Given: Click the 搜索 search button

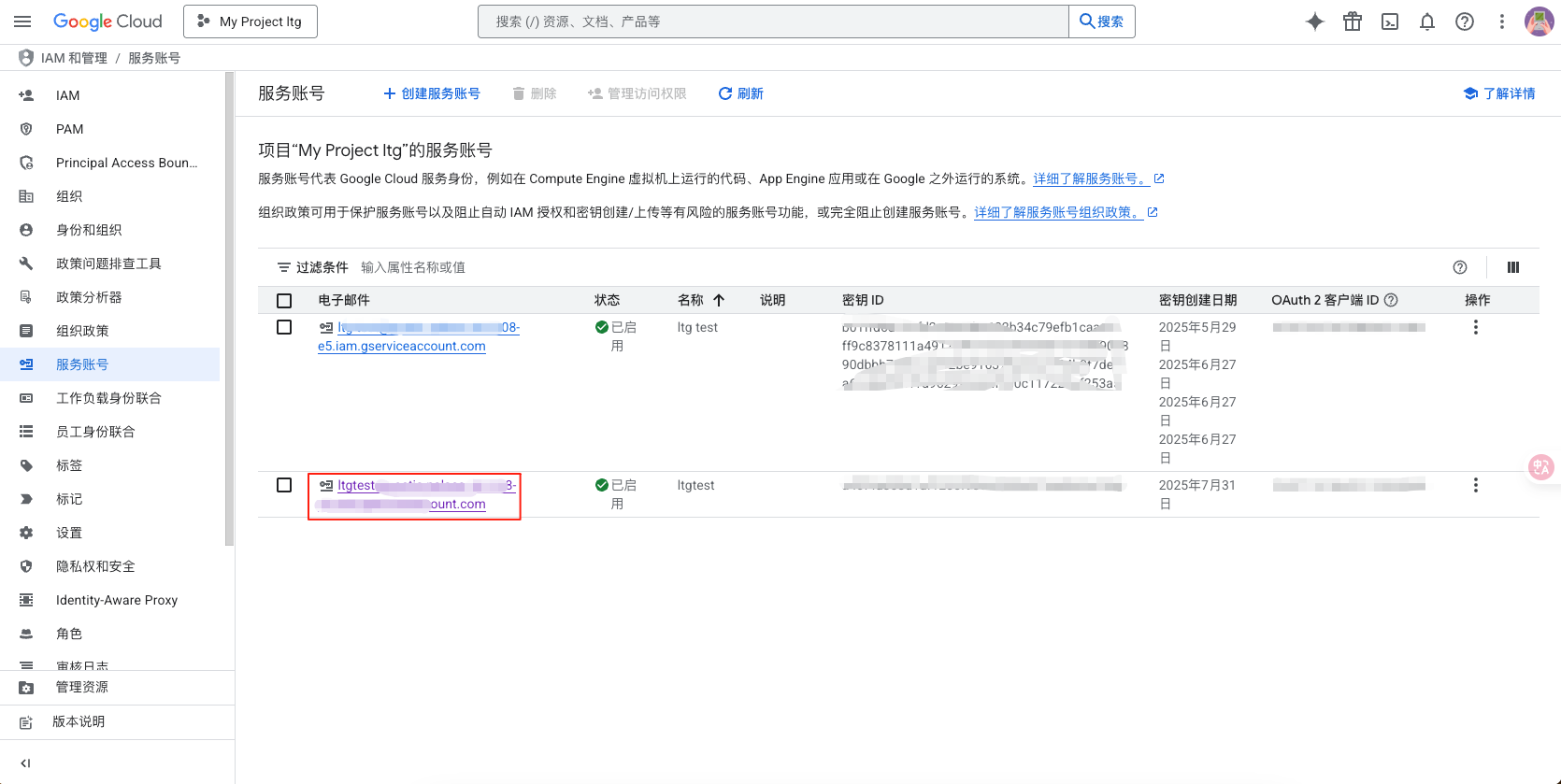Looking at the screenshot, I should coord(1102,21).
